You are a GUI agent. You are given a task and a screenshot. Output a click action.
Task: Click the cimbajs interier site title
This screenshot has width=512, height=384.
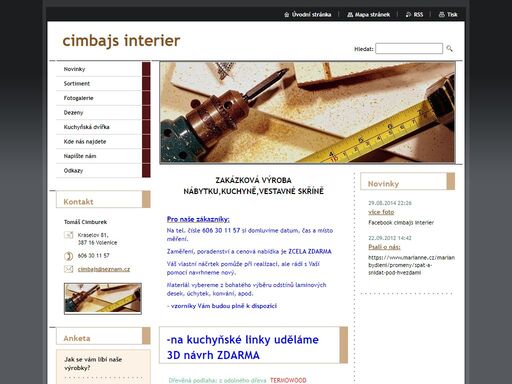pos(121,41)
